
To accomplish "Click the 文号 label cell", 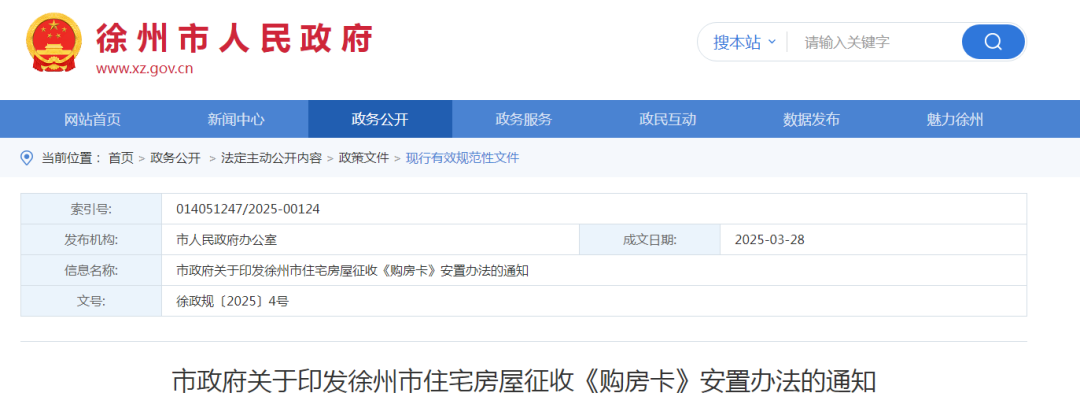I will pos(91,301).
